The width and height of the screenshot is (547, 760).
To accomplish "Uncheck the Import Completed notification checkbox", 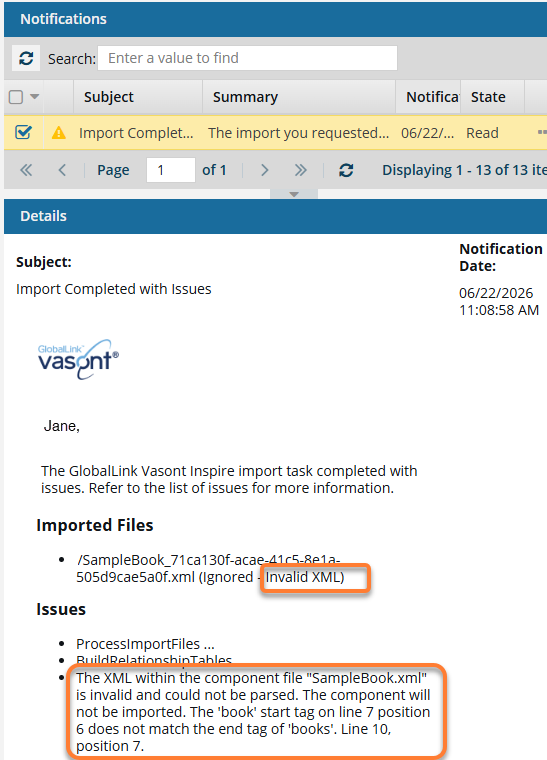I will tap(23, 132).
